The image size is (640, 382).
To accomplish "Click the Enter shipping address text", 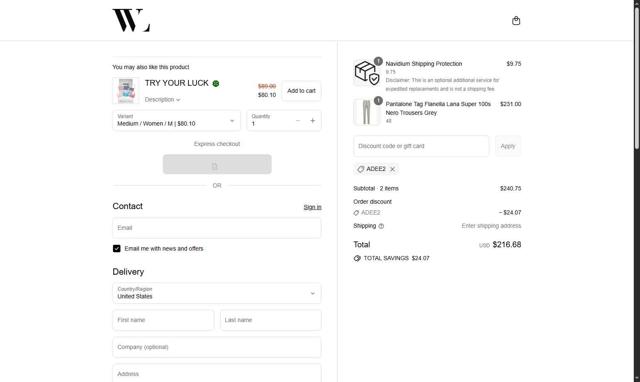I will pyautogui.click(x=491, y=226).
